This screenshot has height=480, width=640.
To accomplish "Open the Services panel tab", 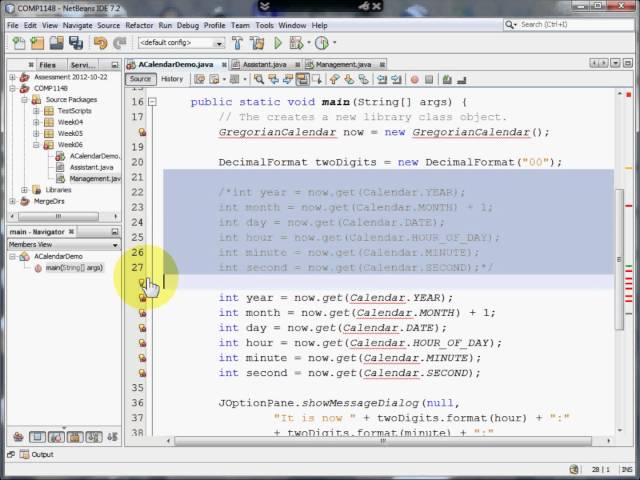I will pos(83,65).
